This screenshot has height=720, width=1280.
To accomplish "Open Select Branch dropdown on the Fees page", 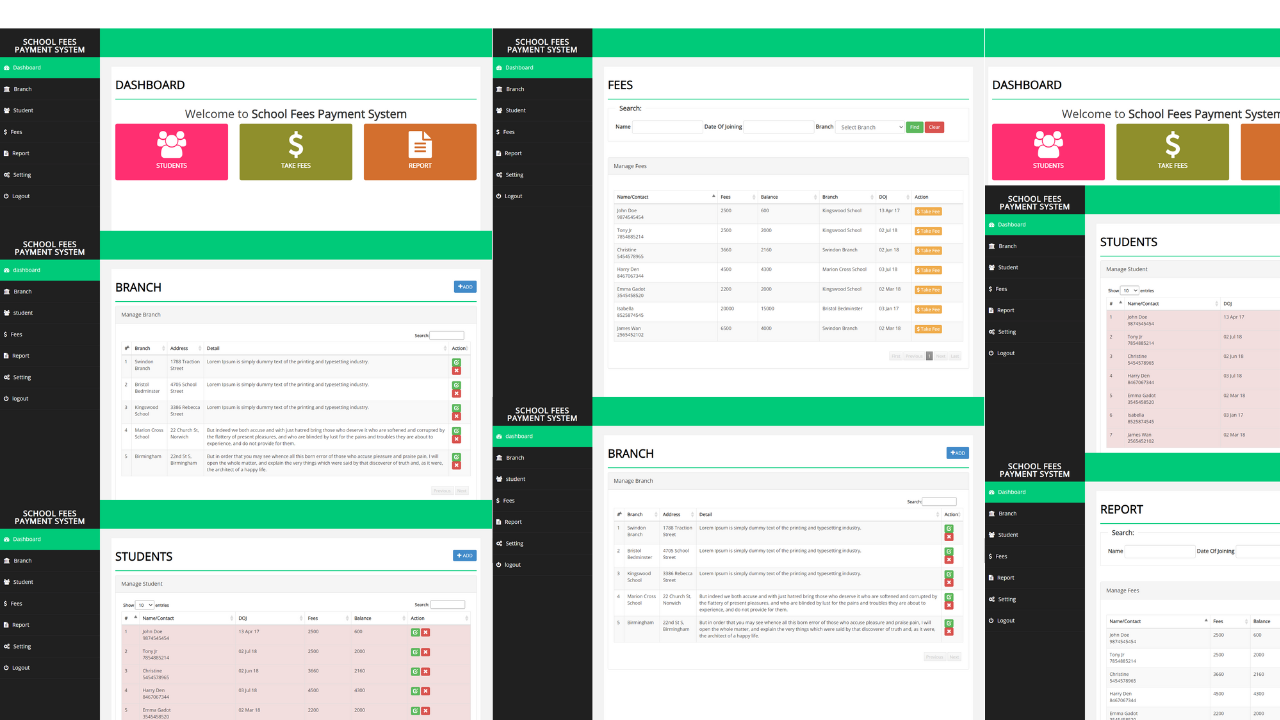I will click(x=869, y=127).
